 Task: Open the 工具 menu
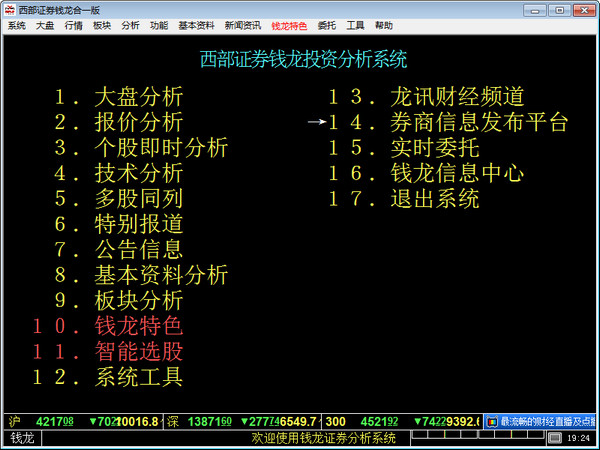(355, 26)
